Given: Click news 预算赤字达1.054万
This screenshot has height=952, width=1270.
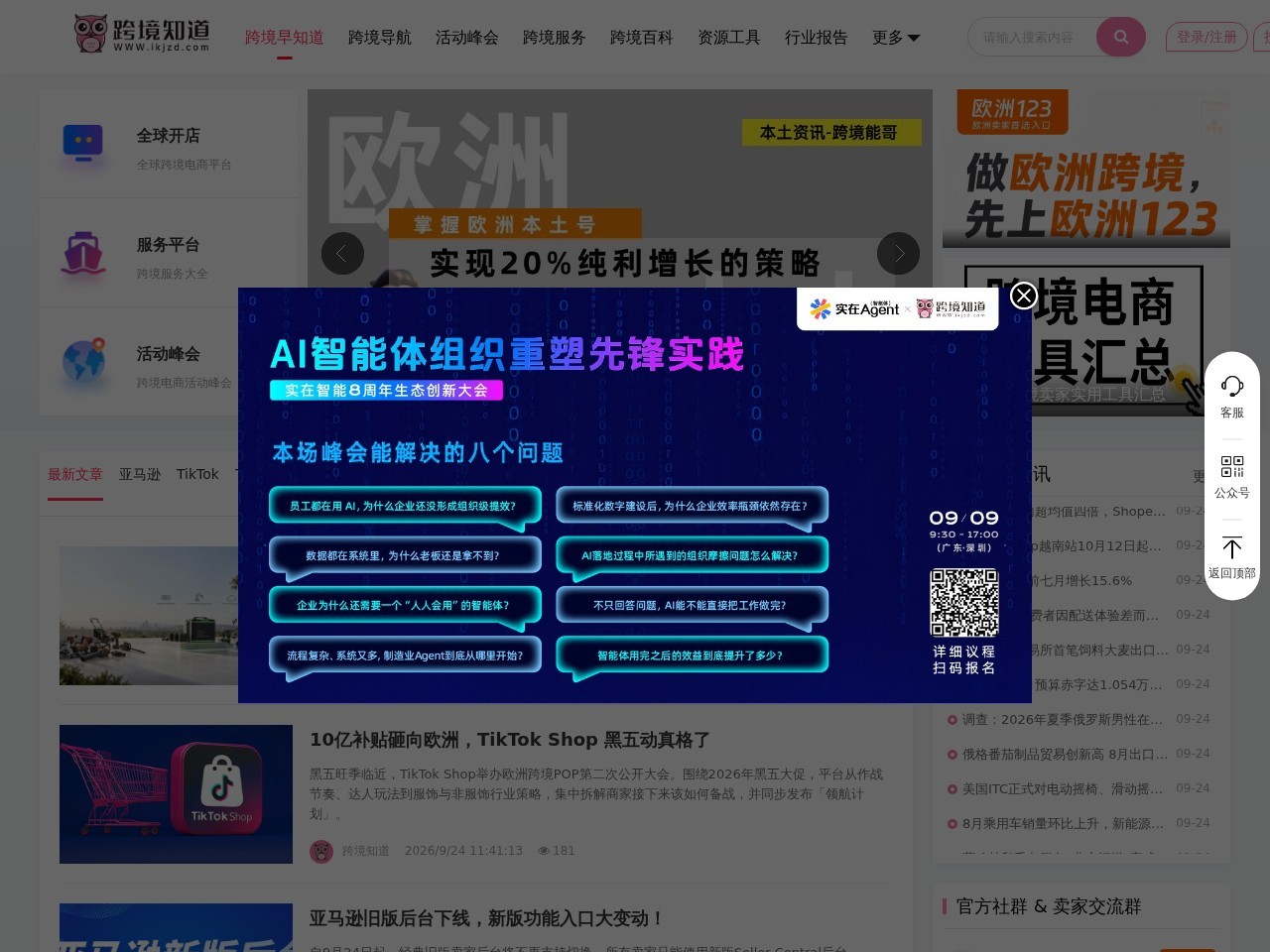Looking at the screenshot, I should 1098,684.
